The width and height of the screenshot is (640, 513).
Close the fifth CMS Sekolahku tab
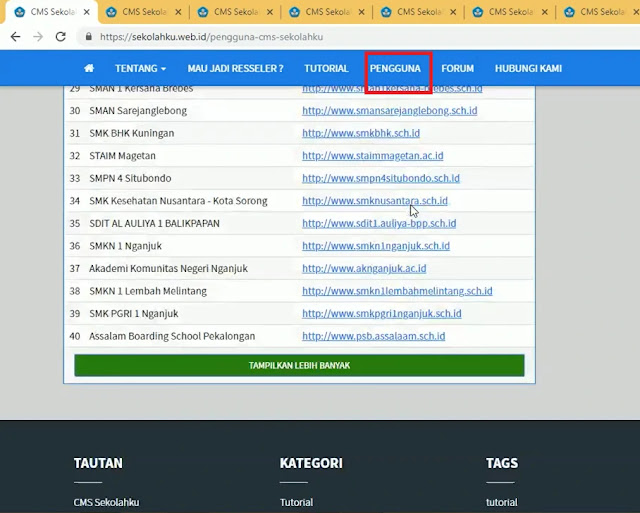tap(453, 12)
